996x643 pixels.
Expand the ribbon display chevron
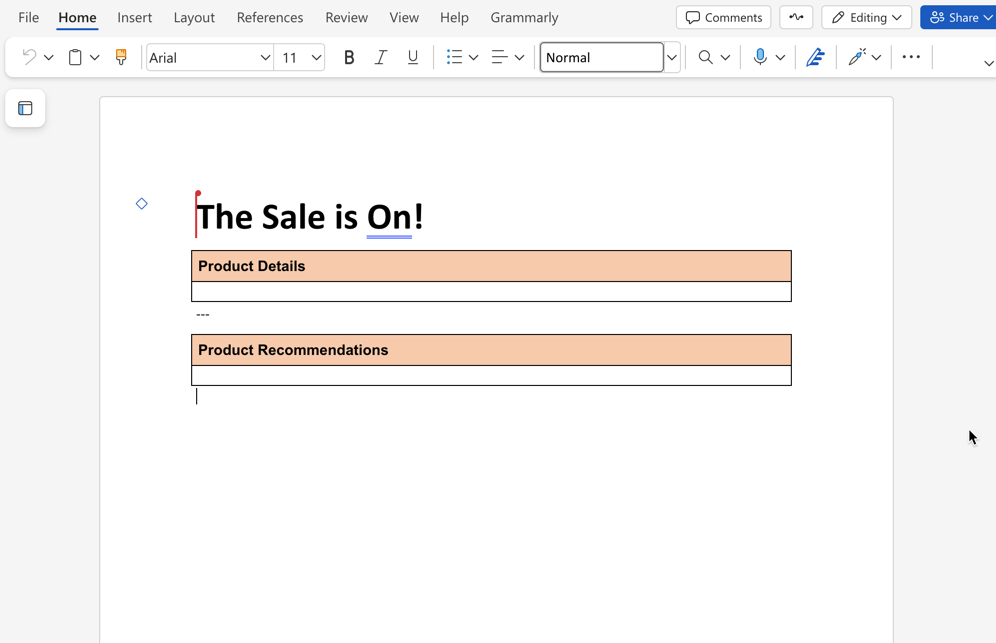988,63
